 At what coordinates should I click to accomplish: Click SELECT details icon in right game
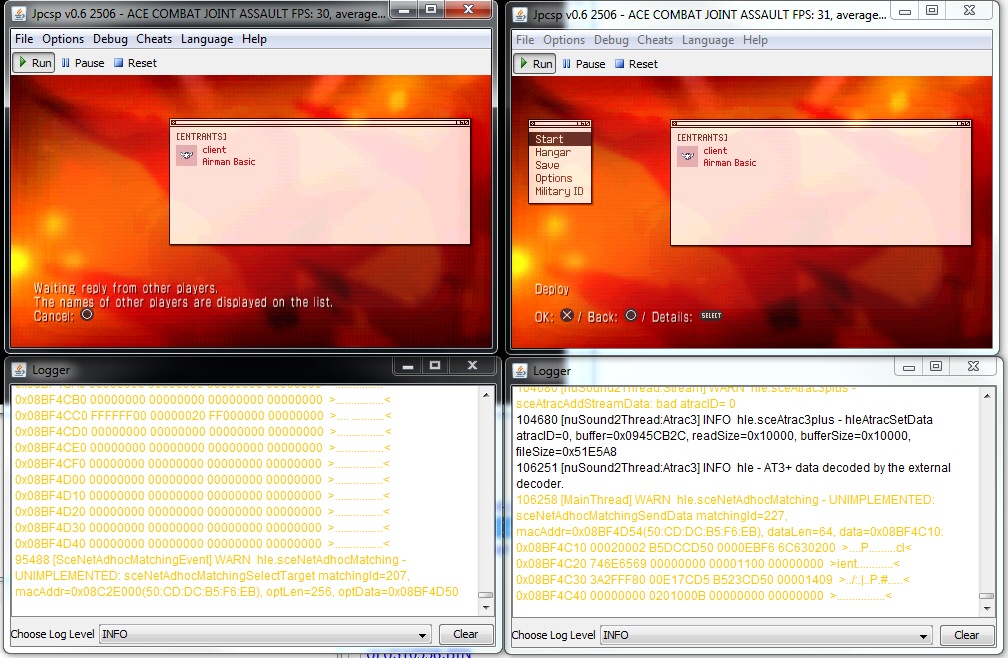click(711, 316)
